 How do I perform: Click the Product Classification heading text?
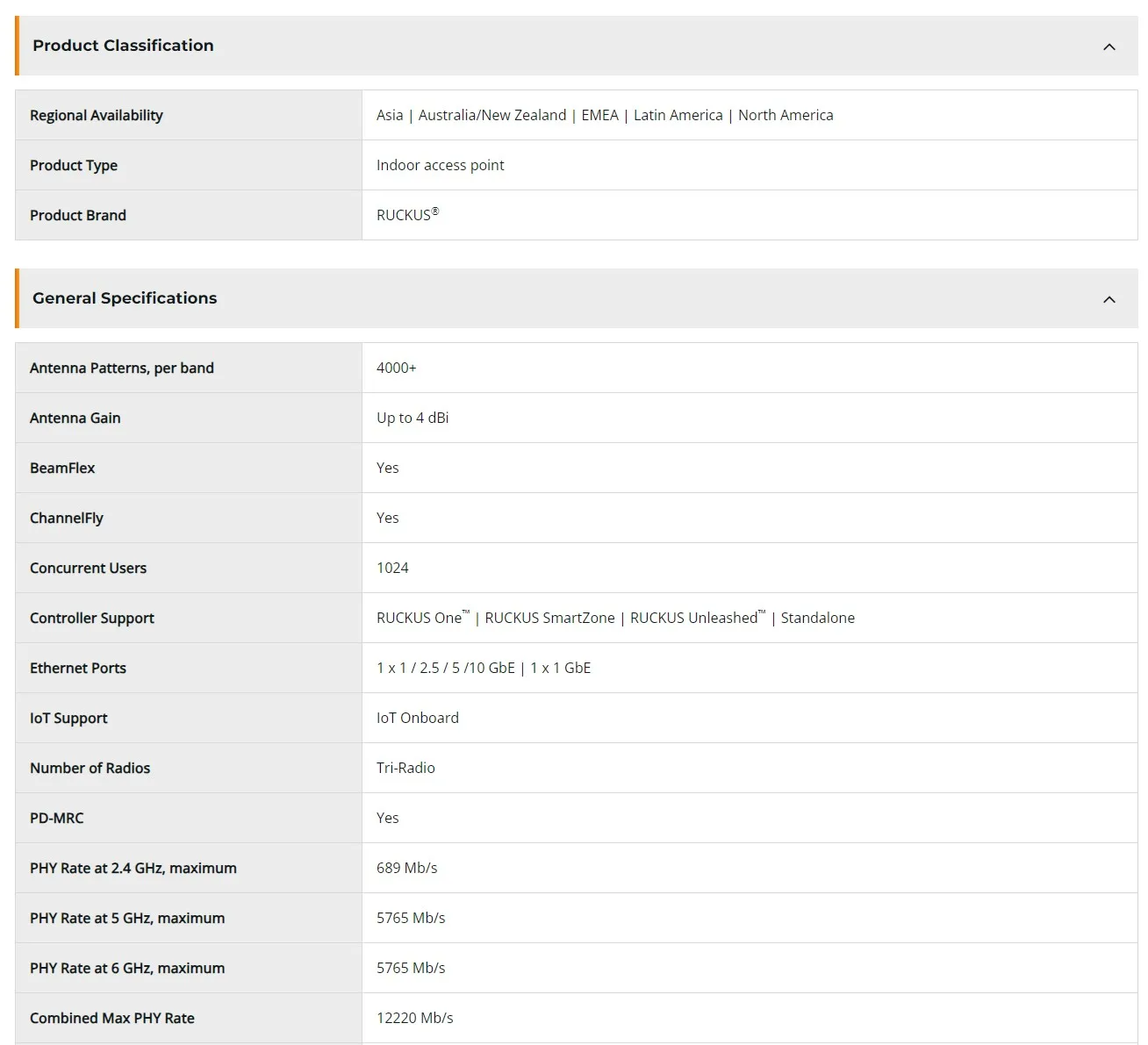[123, 46]
